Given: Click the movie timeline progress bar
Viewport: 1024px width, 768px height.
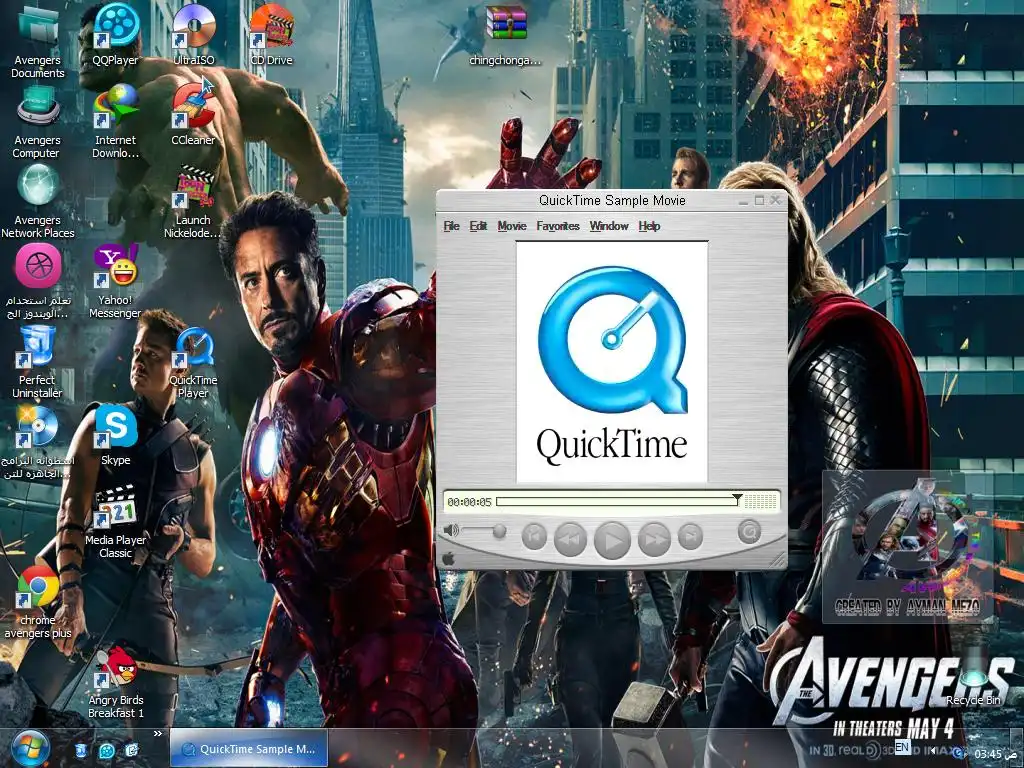Looking at the screenshot, I should (617, 502).
